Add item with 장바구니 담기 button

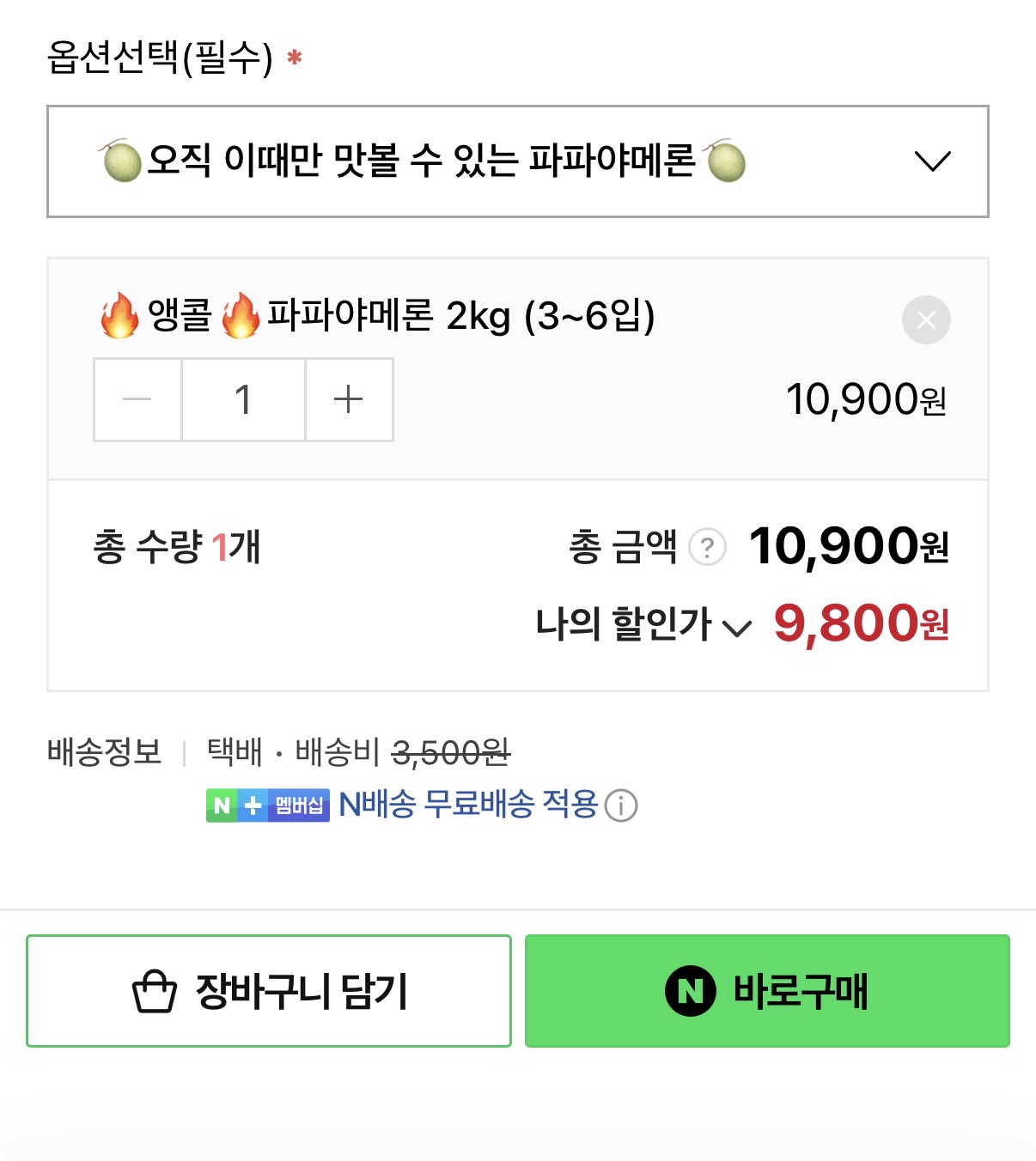[x=269, y=991]
